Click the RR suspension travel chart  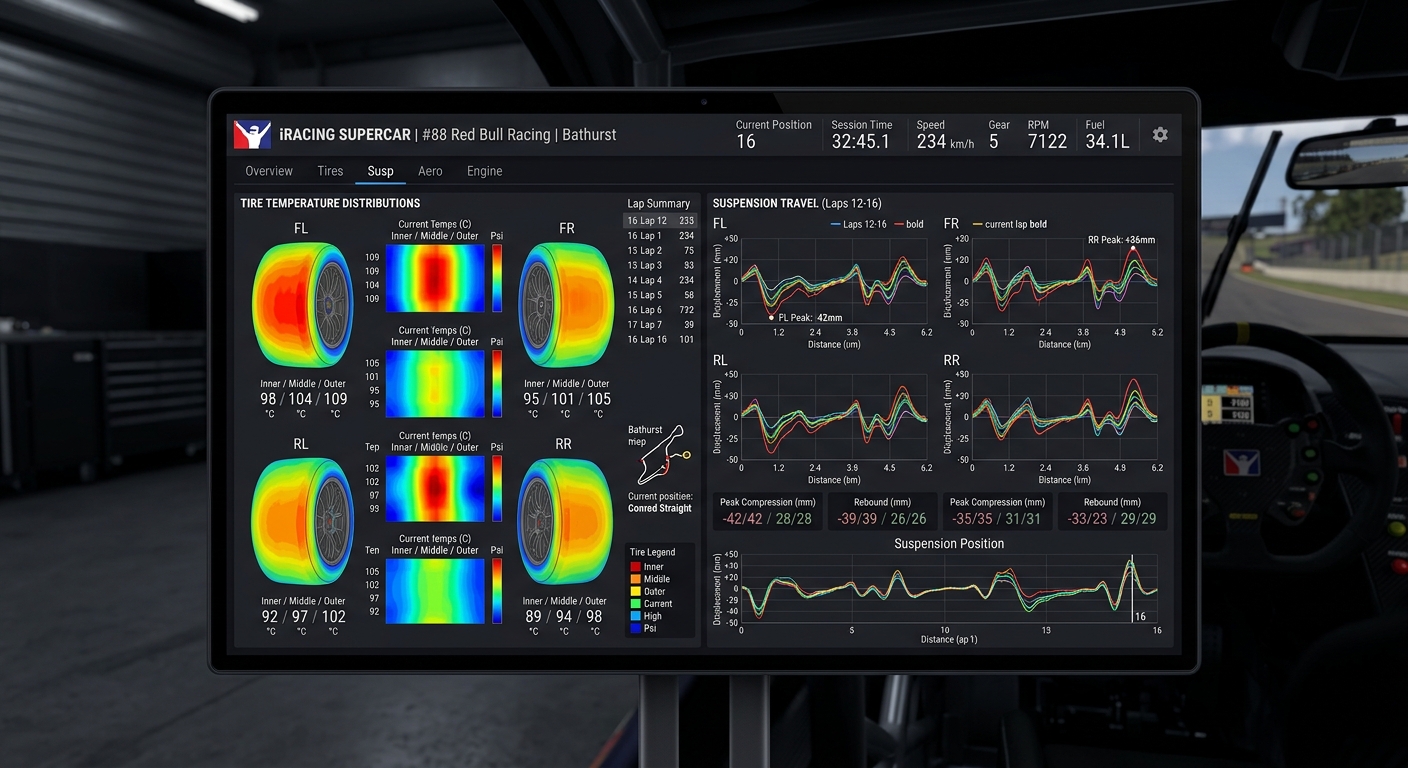click(x=1064, y=417)
